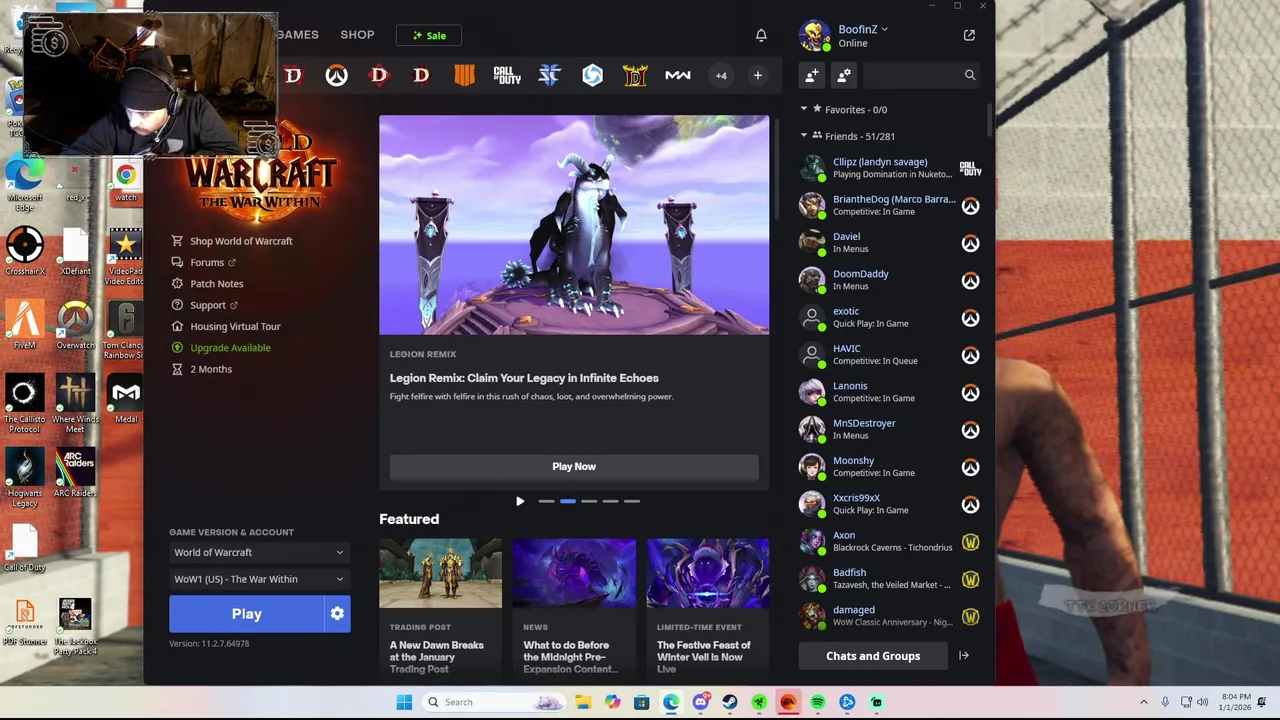The image size is (1280, 720).
Task: Click the Play Now button
Action: click(574, 466)
